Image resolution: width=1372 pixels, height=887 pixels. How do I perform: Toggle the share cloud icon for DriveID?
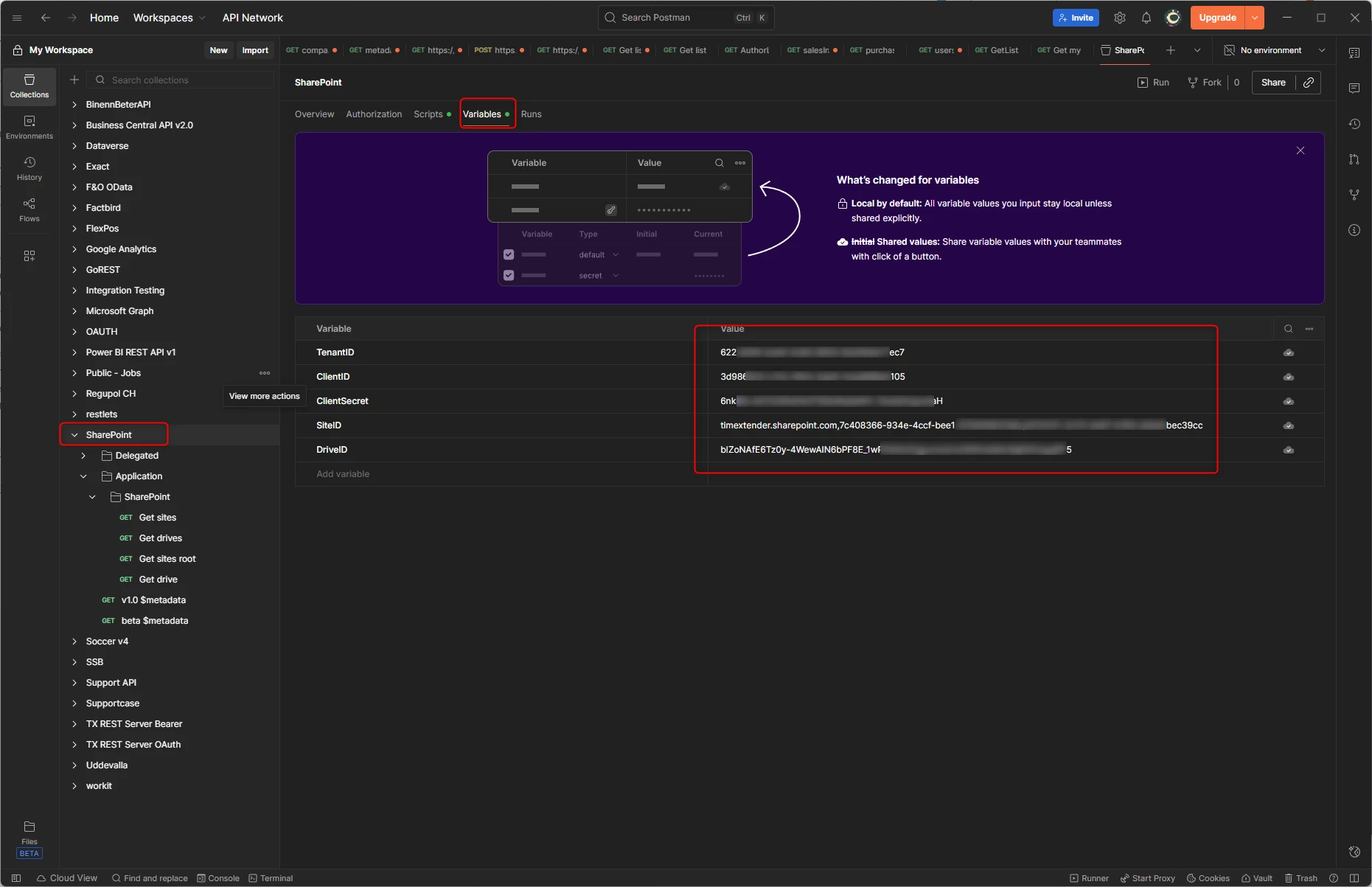coord(1288,451)
